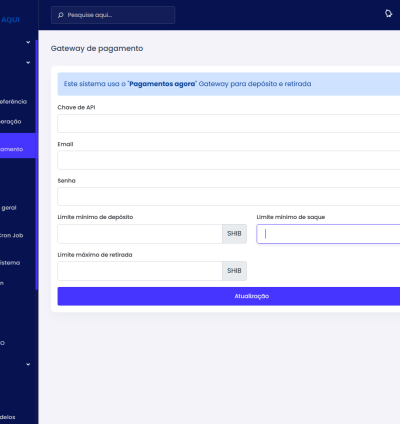Open the Cron Job sidebar item

pos(12,235)
